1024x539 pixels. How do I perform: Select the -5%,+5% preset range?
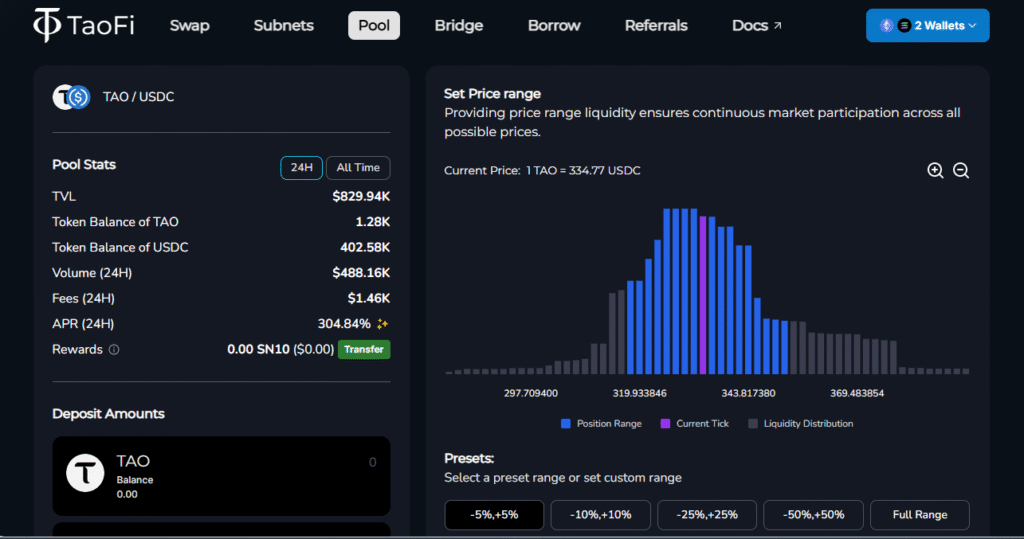tap(494, 515)
